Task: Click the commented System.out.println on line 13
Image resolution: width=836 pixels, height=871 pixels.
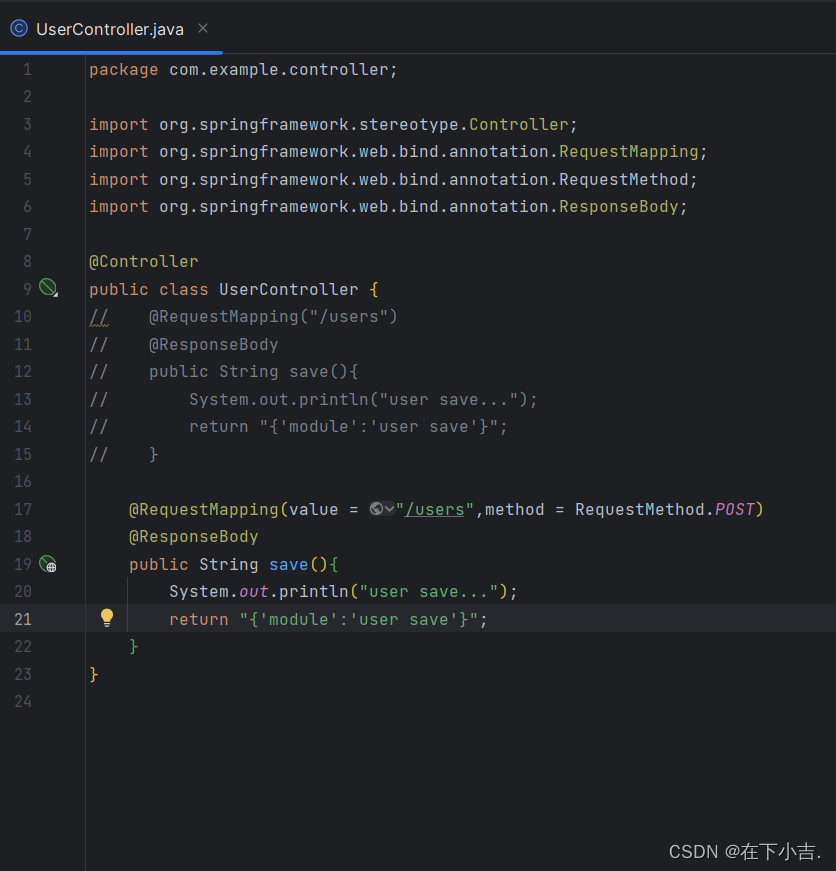Action: [x=363, y=399]
